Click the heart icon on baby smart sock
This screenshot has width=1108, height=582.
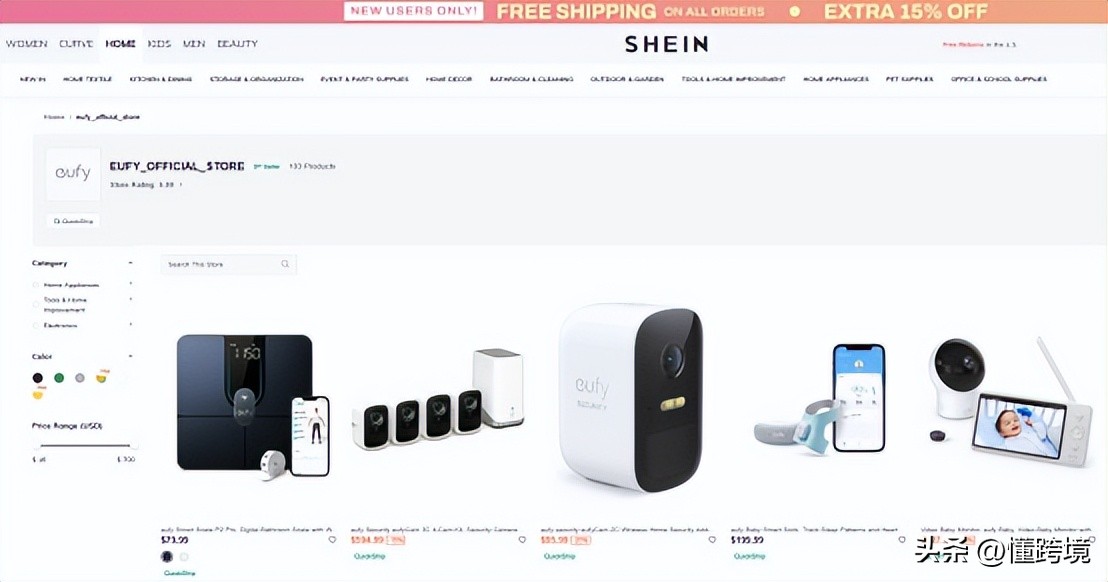coord(902,540)
